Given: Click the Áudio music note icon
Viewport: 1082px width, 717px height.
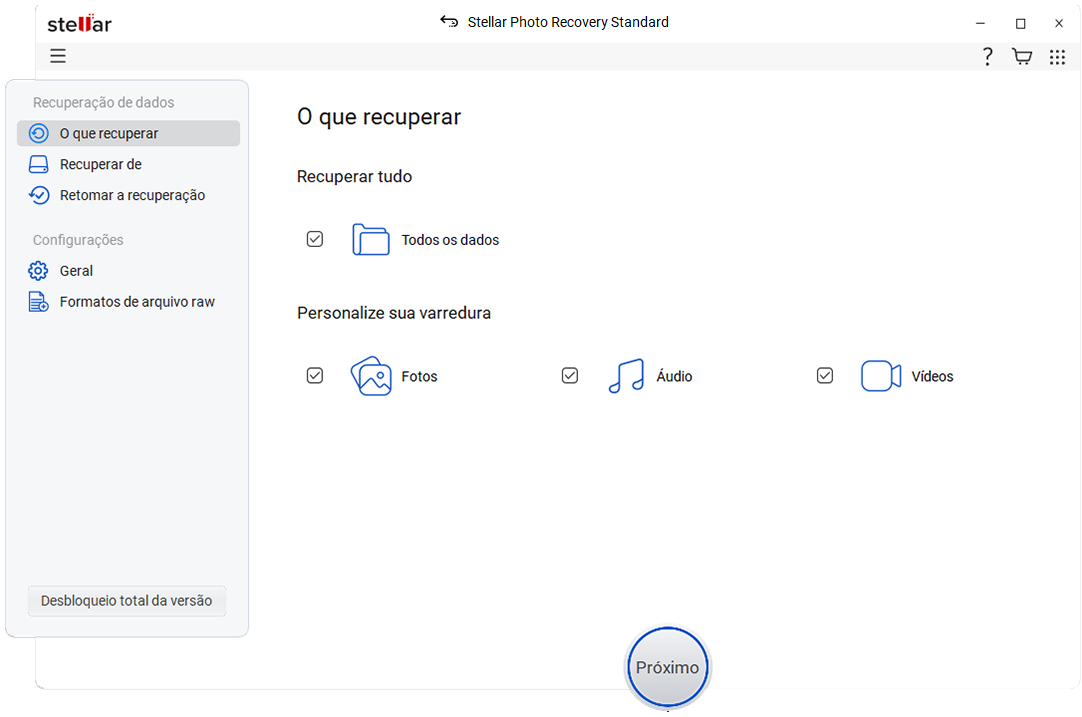Looking at the screenshot, I should [627, 376].
